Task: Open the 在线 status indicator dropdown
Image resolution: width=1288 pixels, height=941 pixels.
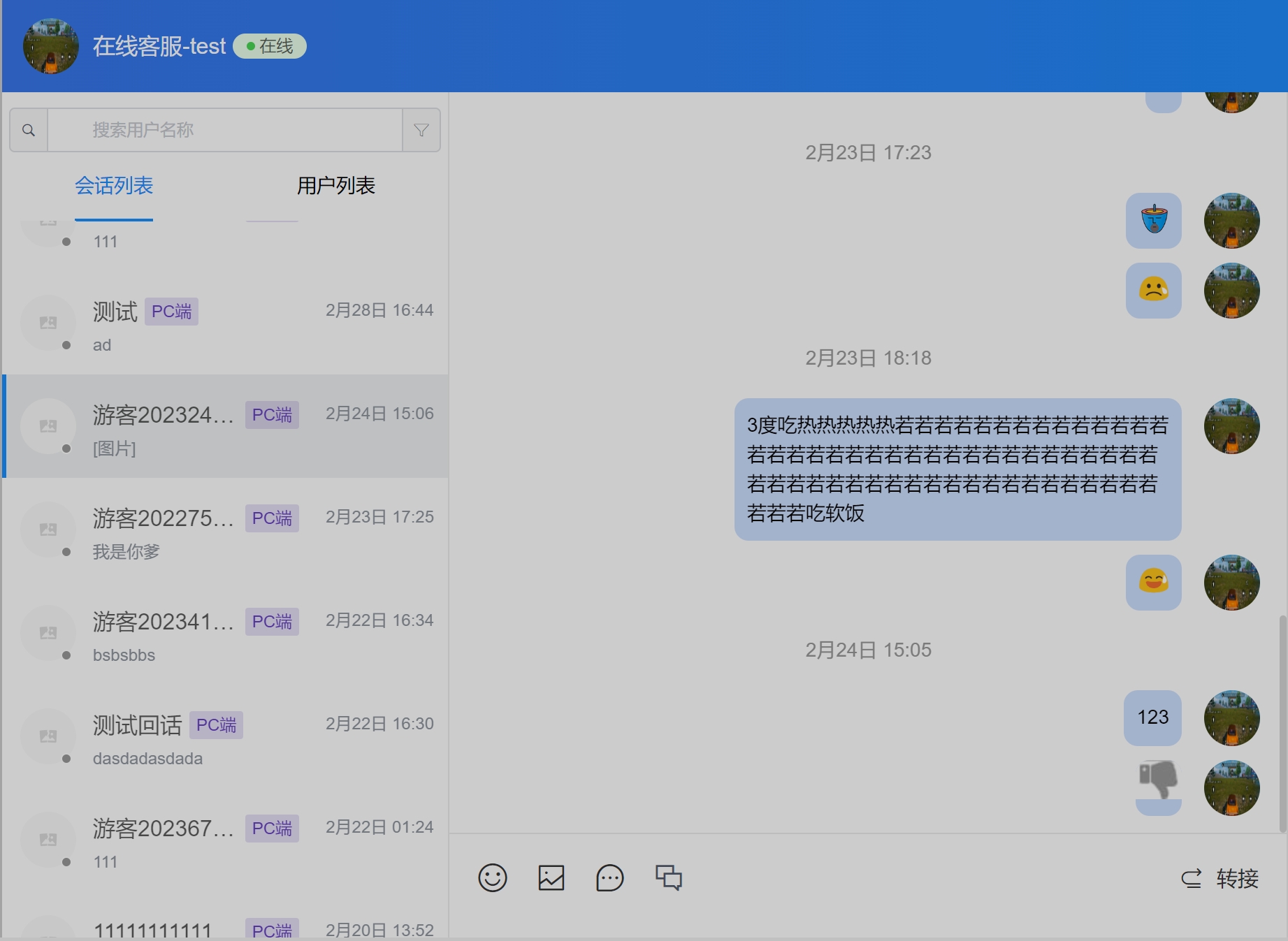Action: click(x=270, y=46)
